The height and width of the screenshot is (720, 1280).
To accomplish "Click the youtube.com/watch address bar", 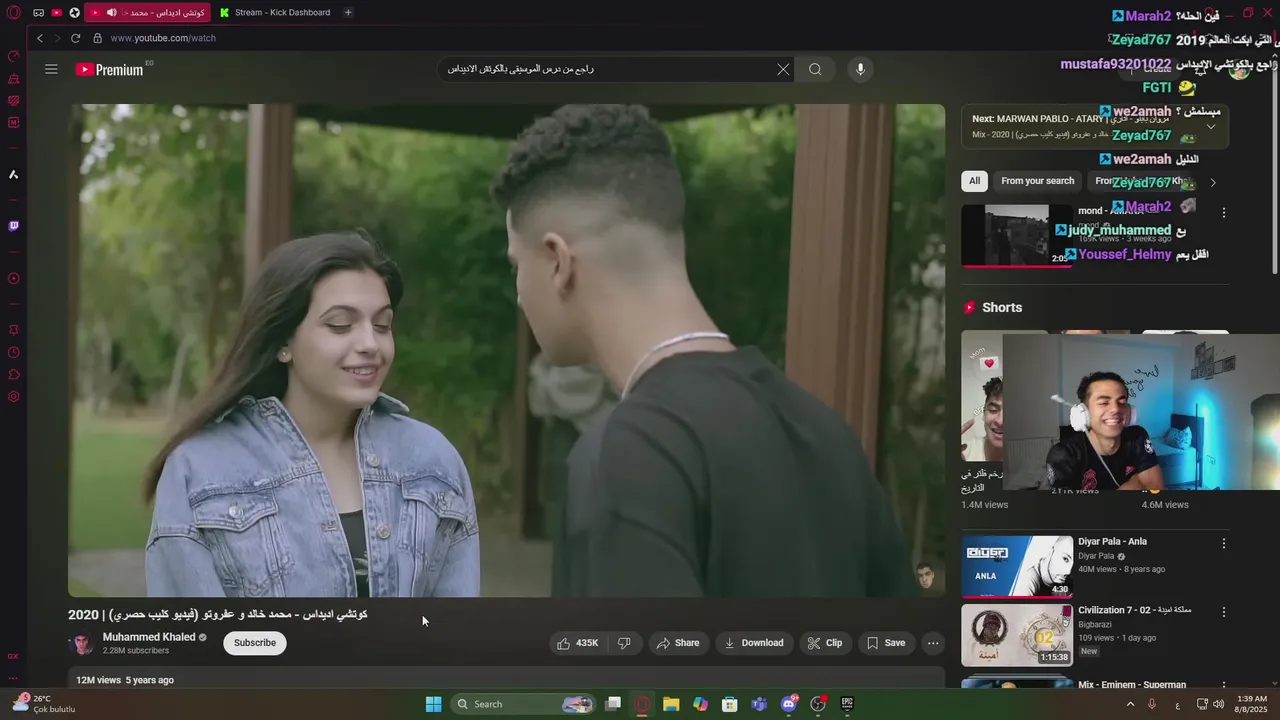I will tap(163, 38).
